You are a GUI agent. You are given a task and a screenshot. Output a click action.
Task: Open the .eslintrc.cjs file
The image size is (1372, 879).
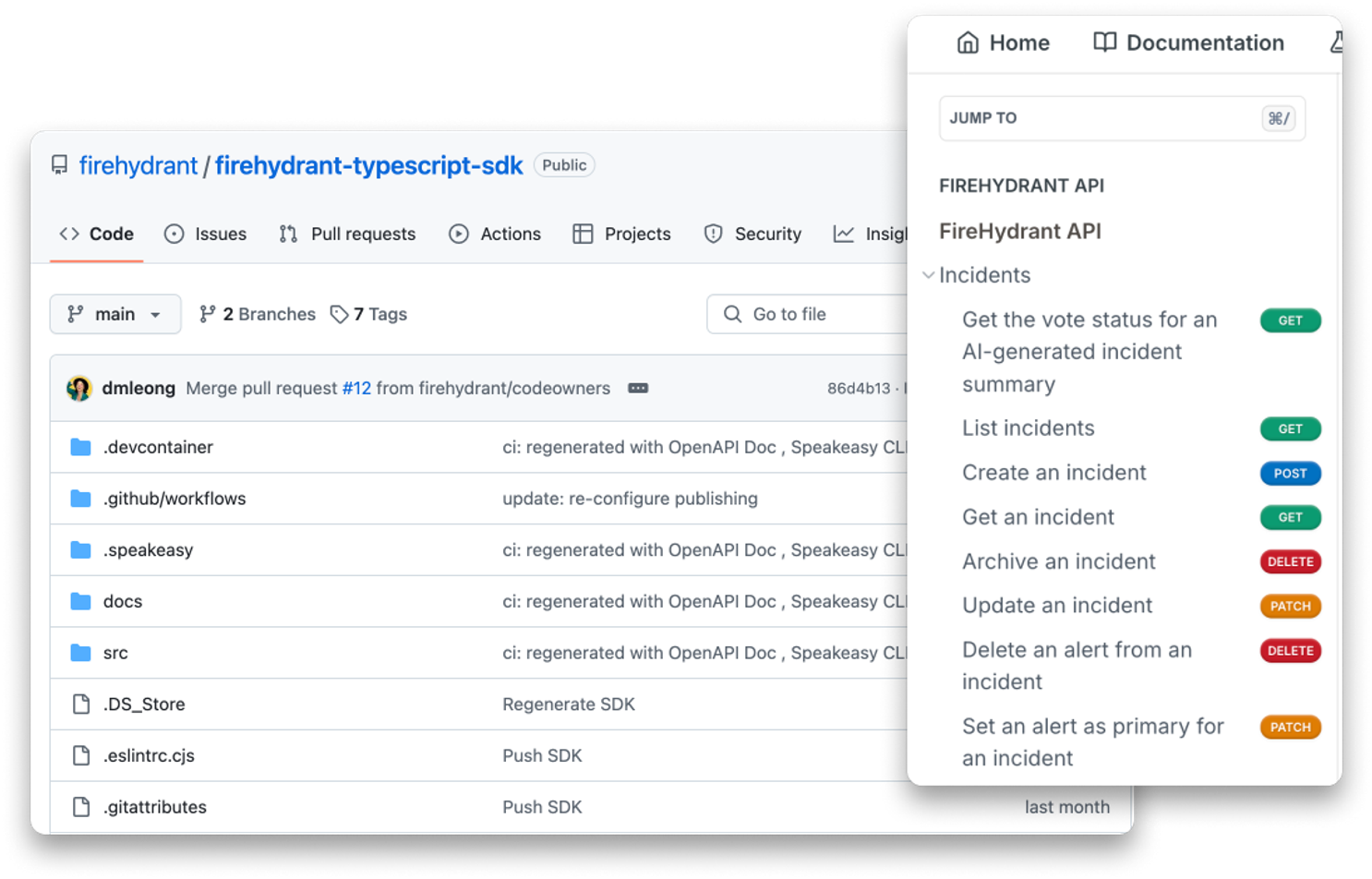[x=149, y=756]
